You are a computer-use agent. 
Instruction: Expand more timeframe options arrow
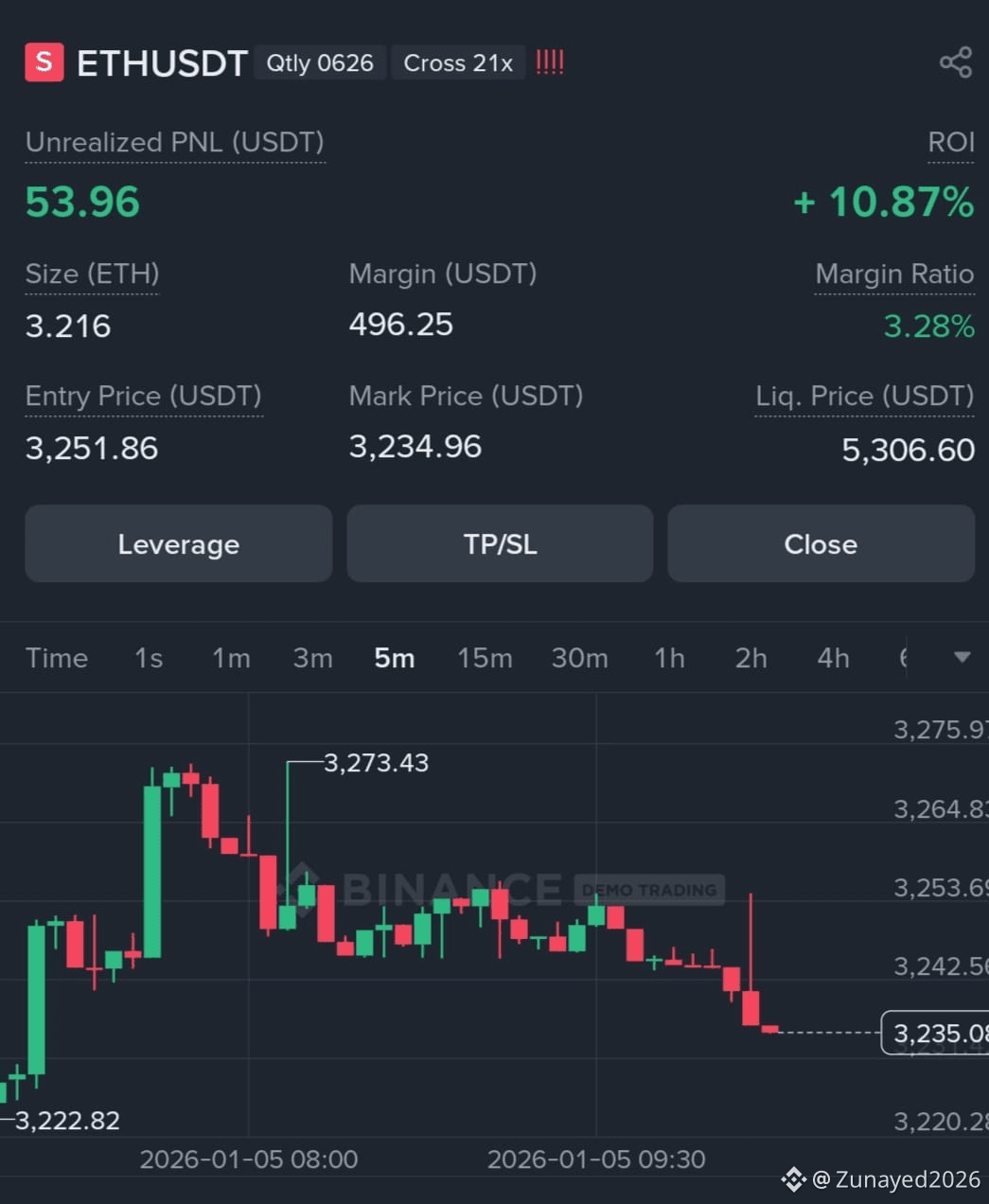pyautogui.click(x=962, y=657)
